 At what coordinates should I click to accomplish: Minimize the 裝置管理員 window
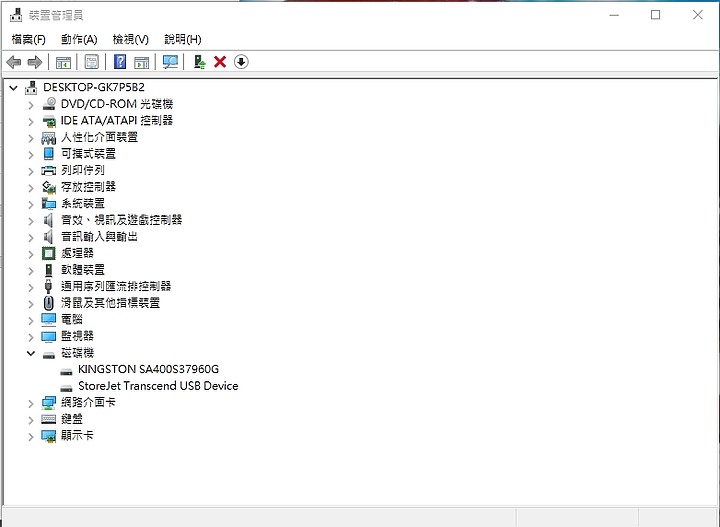pos(614,15)
